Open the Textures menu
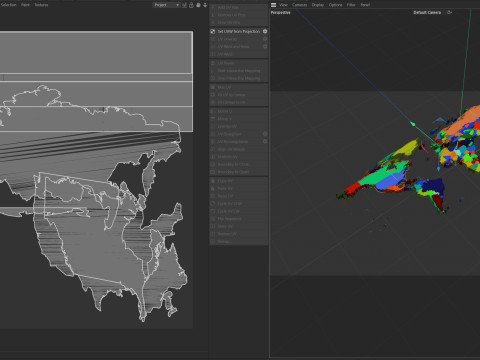480x360 pixels. point(41,5)
